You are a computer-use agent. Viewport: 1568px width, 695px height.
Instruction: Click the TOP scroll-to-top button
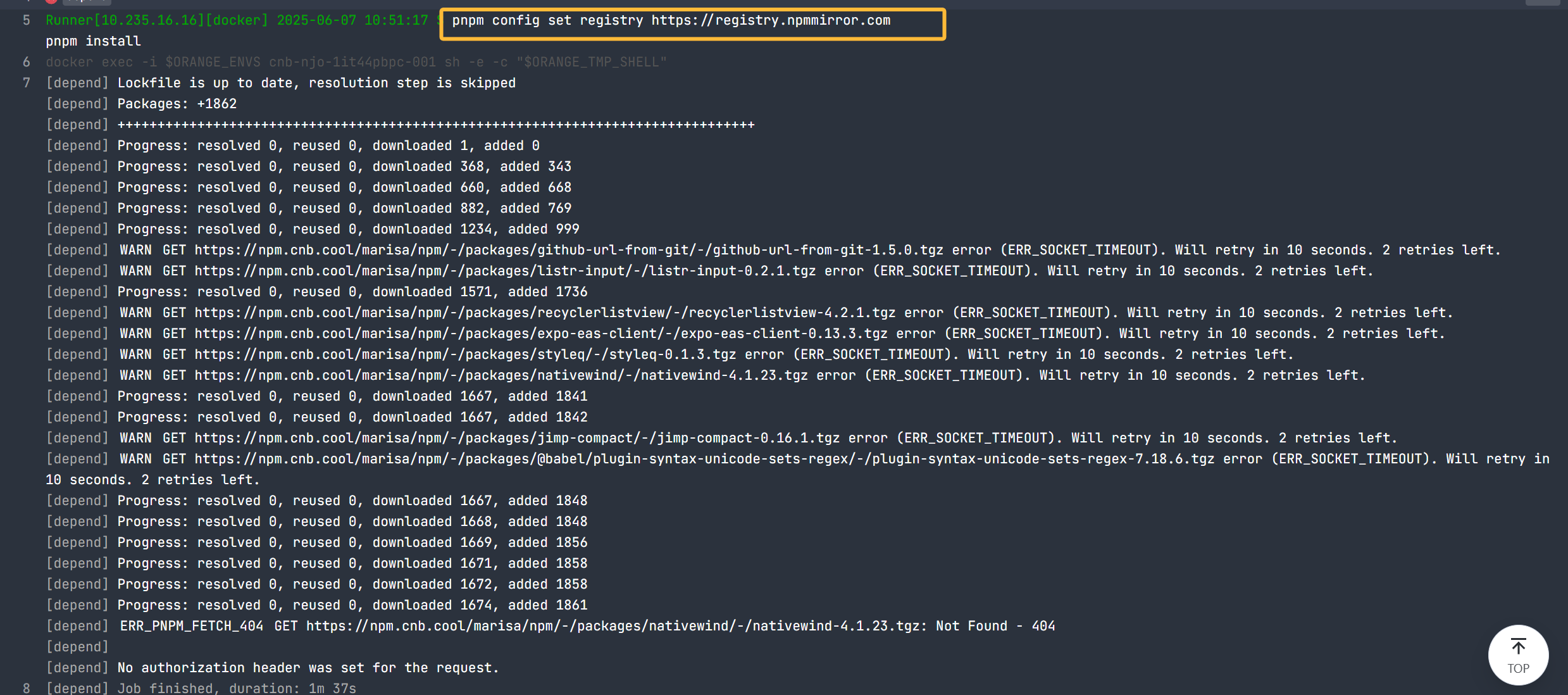point(1517,655)
